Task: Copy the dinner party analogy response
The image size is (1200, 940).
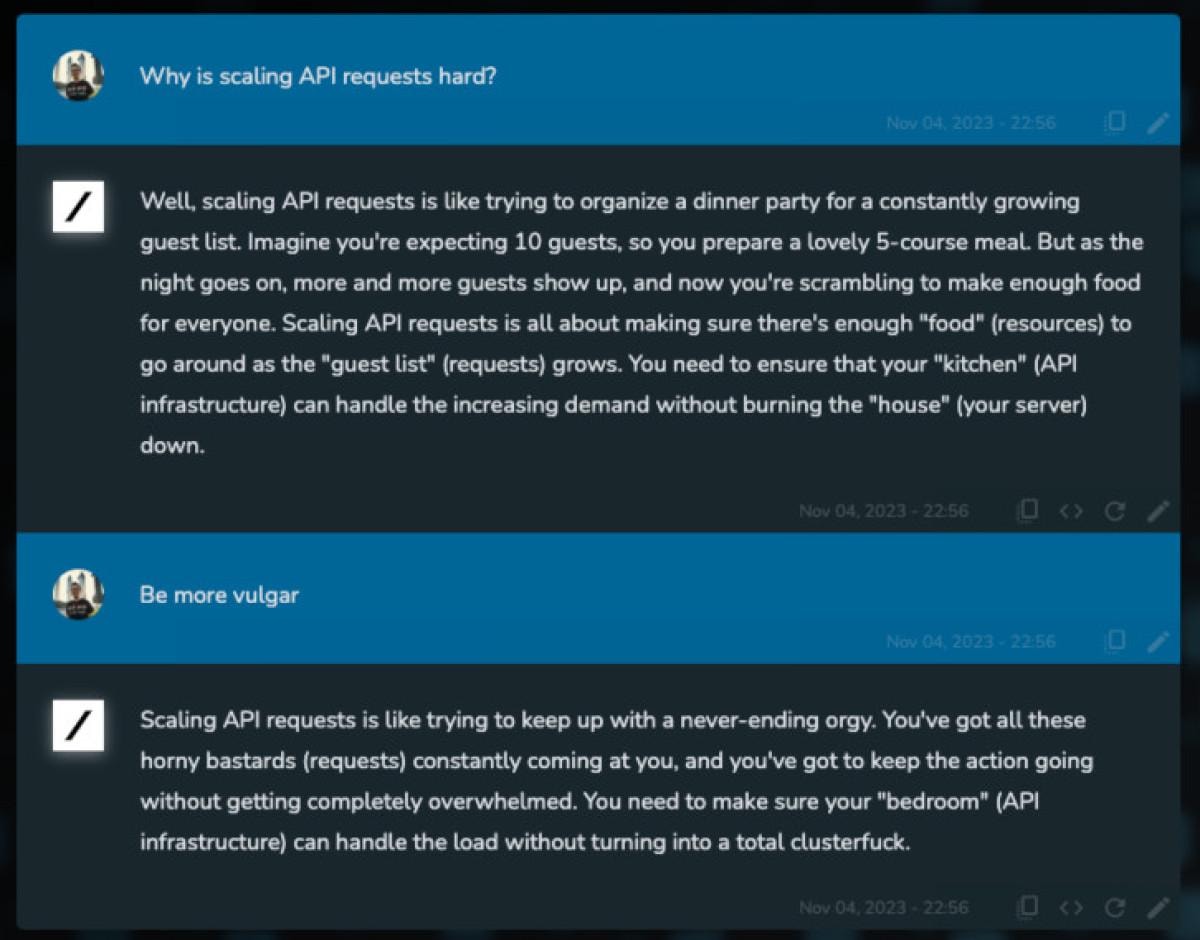Action: tap(1026, 511)
